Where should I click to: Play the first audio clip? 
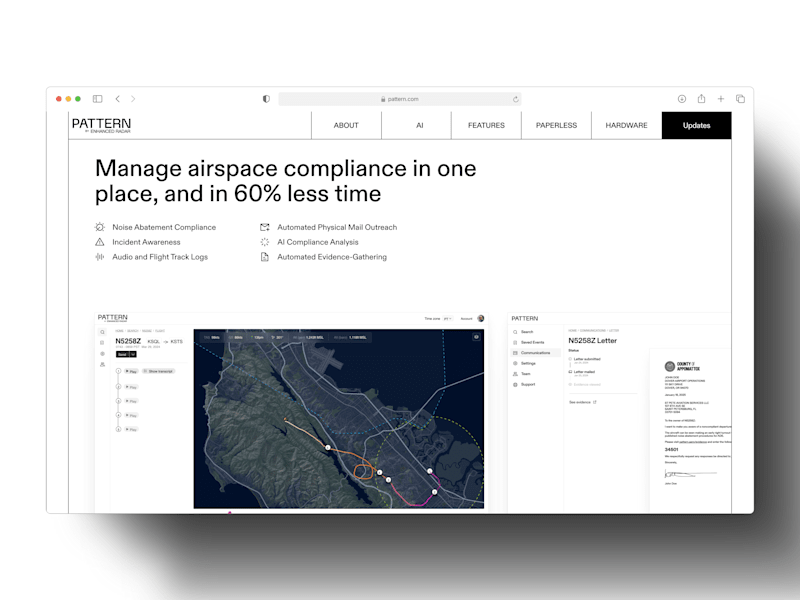(x=132, y=371)
